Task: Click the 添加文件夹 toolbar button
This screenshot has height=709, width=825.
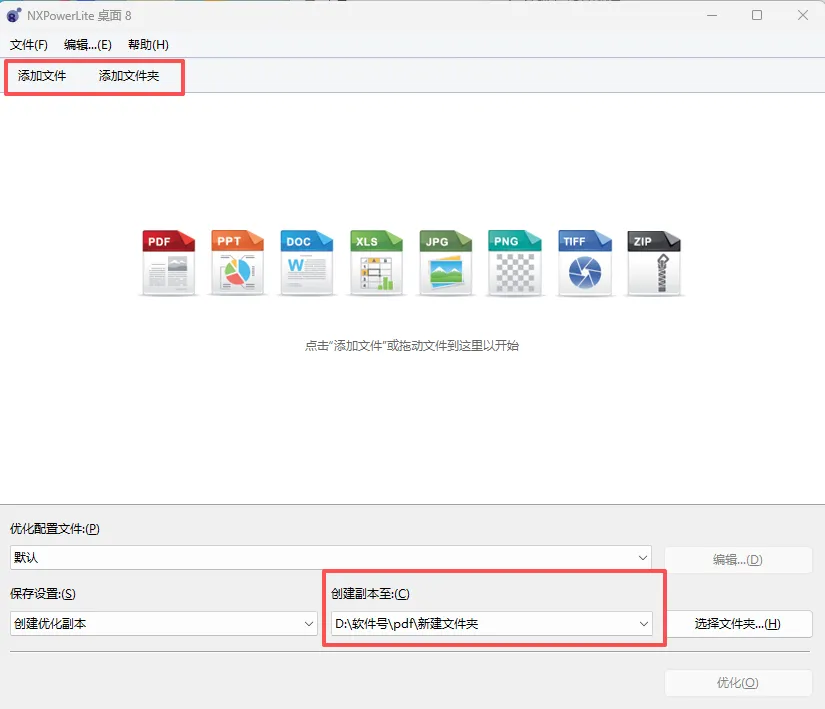Action: (129, 76)
